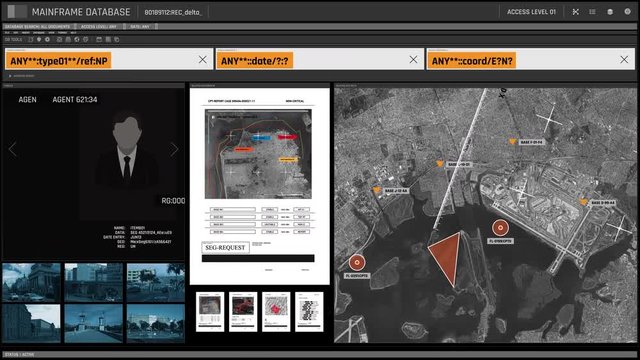The height and width of the screenshot is (360, 640).
Task: Click aerial map image in CPI report page
Action: 258,154
